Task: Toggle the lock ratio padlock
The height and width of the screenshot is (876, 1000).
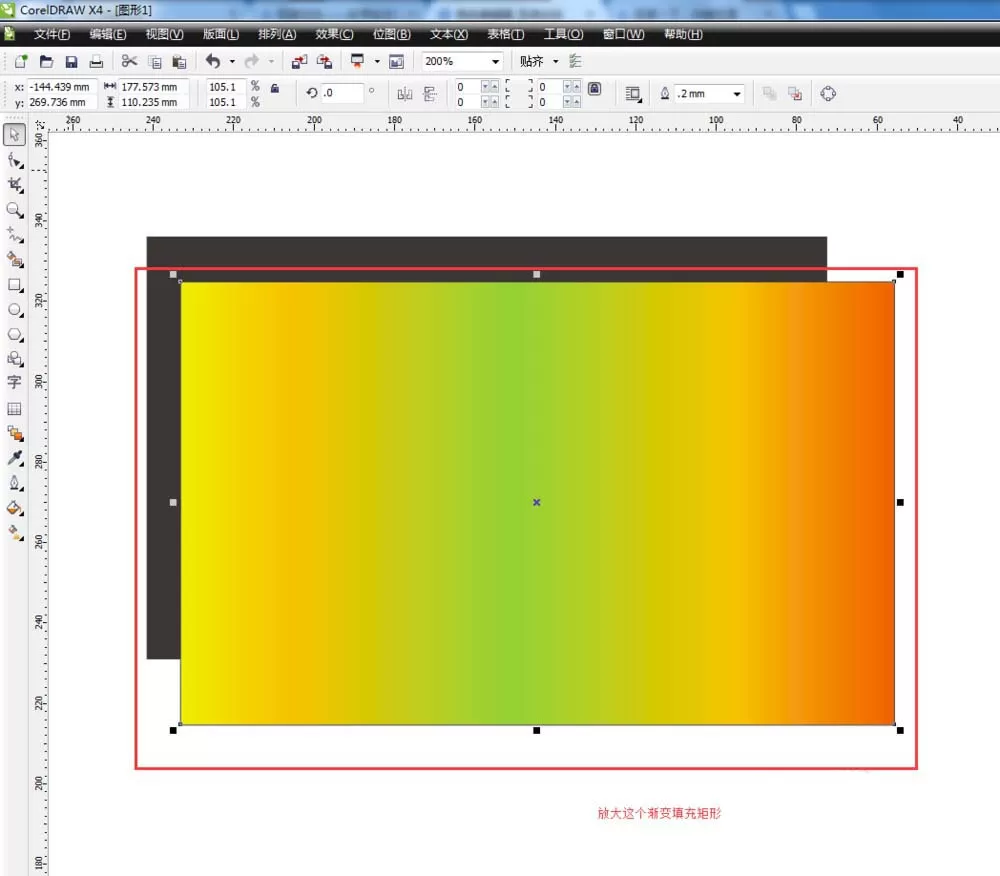Action: coord(275,88)
